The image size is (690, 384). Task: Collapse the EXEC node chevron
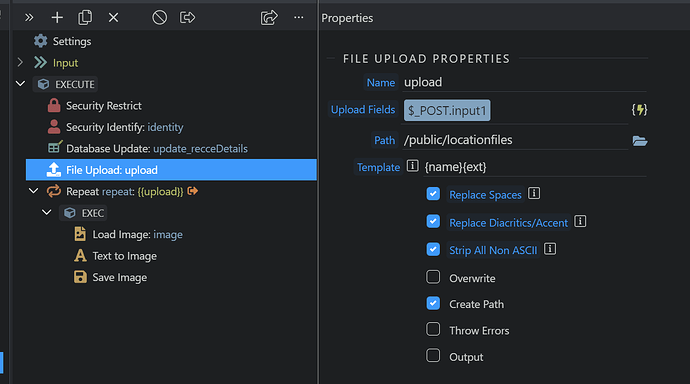pos(47,212)
